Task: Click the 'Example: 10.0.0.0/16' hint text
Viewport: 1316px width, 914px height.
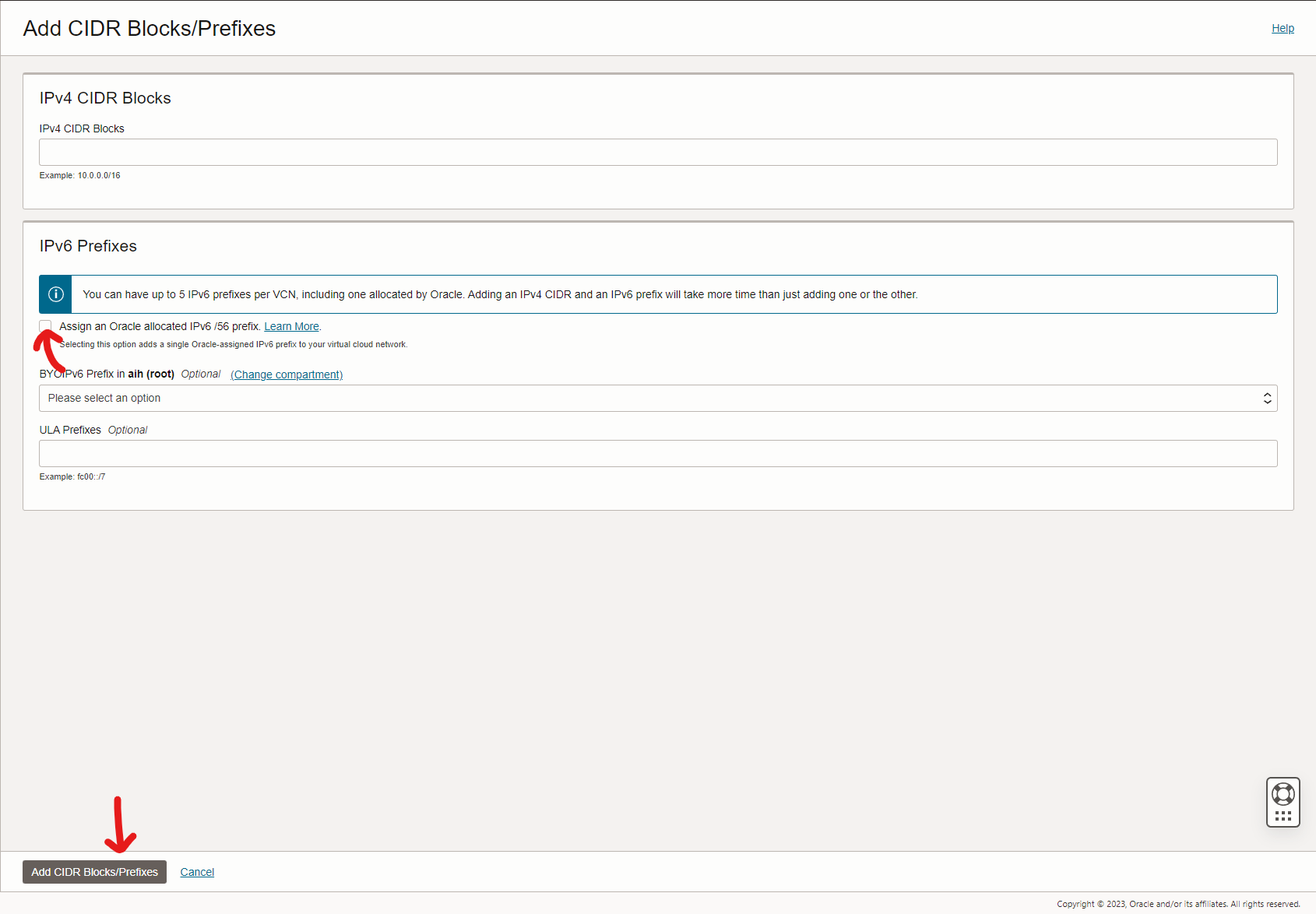Action: click(x=79, y=176)
